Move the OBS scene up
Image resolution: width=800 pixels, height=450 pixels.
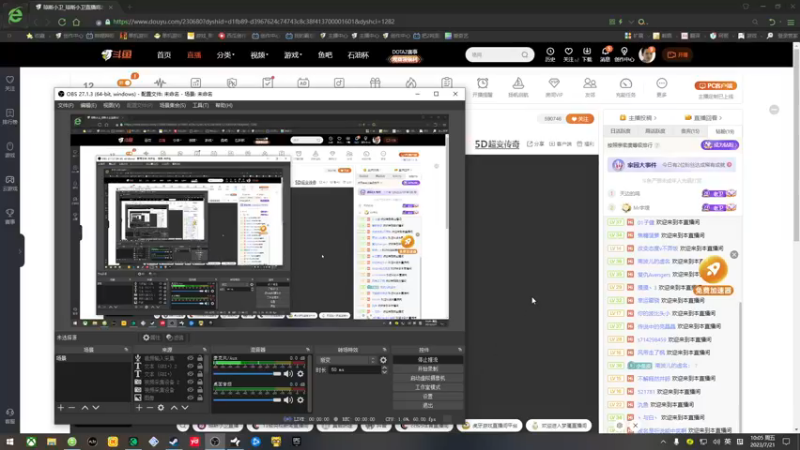tap(85, 408)
